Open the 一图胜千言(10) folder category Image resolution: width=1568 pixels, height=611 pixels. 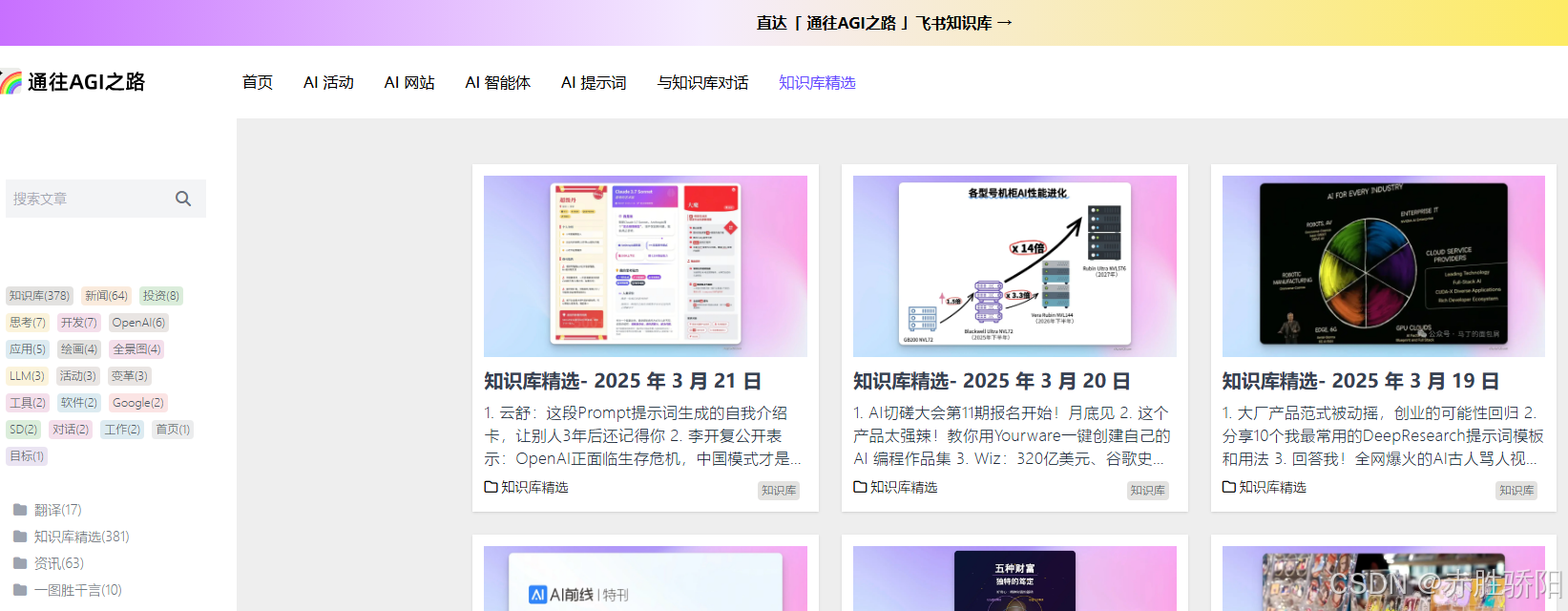(x=68, y=590)
